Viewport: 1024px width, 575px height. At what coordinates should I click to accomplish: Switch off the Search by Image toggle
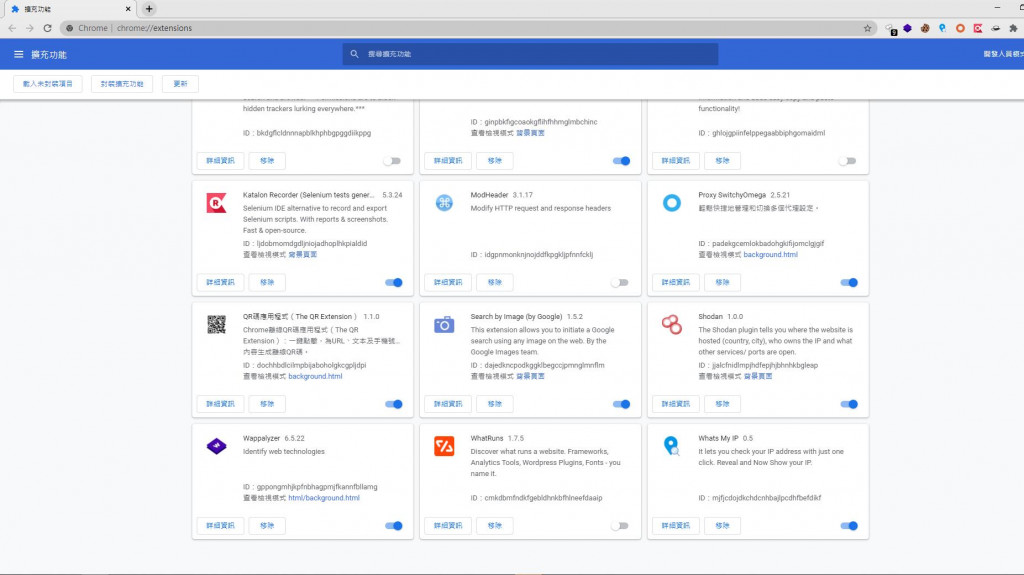621,404
